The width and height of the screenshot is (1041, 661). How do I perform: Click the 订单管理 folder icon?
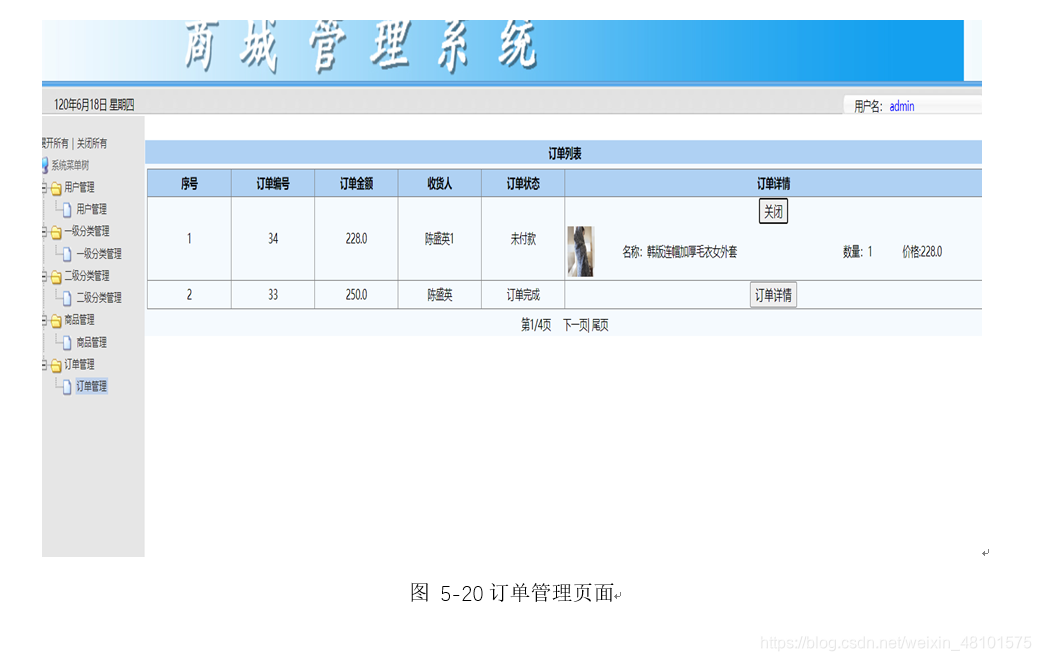(x=54, y=363)
